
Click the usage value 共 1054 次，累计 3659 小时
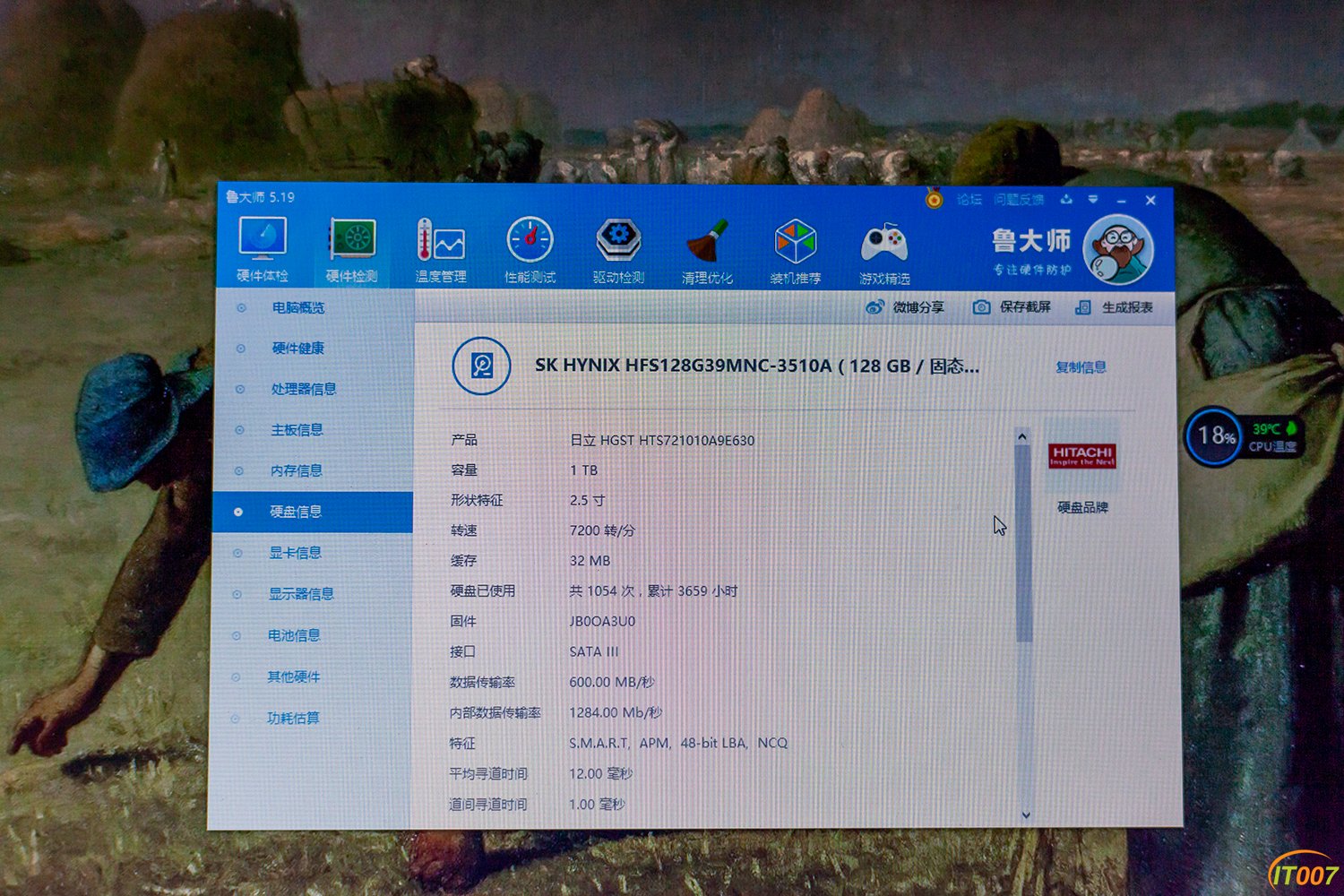click(x=653, y=591)
